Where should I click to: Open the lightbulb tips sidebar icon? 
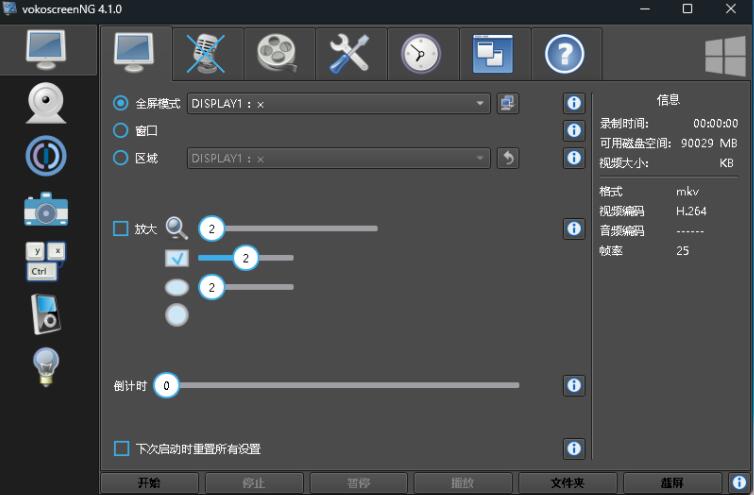click(46, 367)
